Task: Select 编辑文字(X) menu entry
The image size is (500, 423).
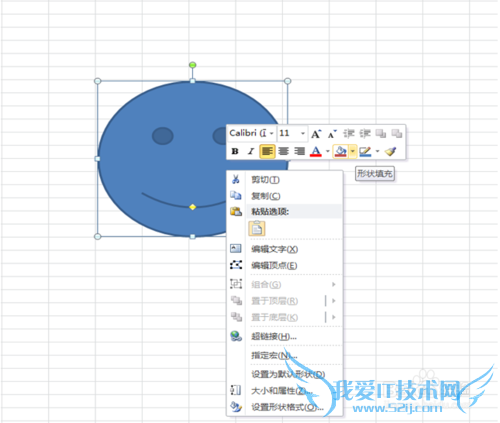Action: 284,249
